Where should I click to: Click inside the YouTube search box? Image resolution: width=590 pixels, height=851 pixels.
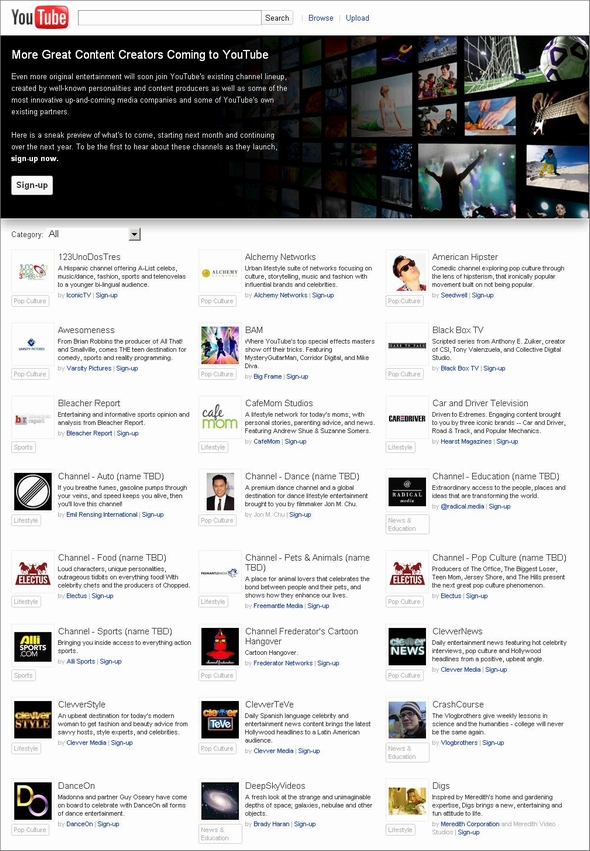pyautogui.click(x=169, y=17)
